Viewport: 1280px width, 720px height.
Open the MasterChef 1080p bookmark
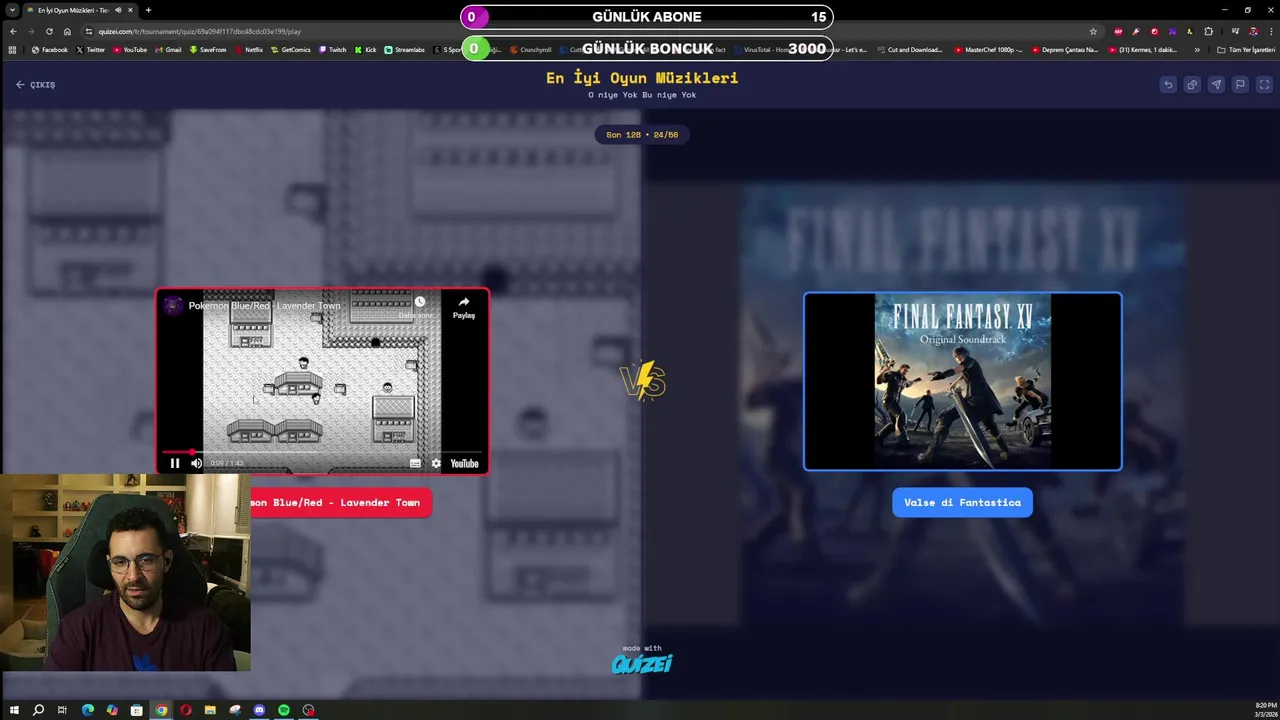(988, 50)
